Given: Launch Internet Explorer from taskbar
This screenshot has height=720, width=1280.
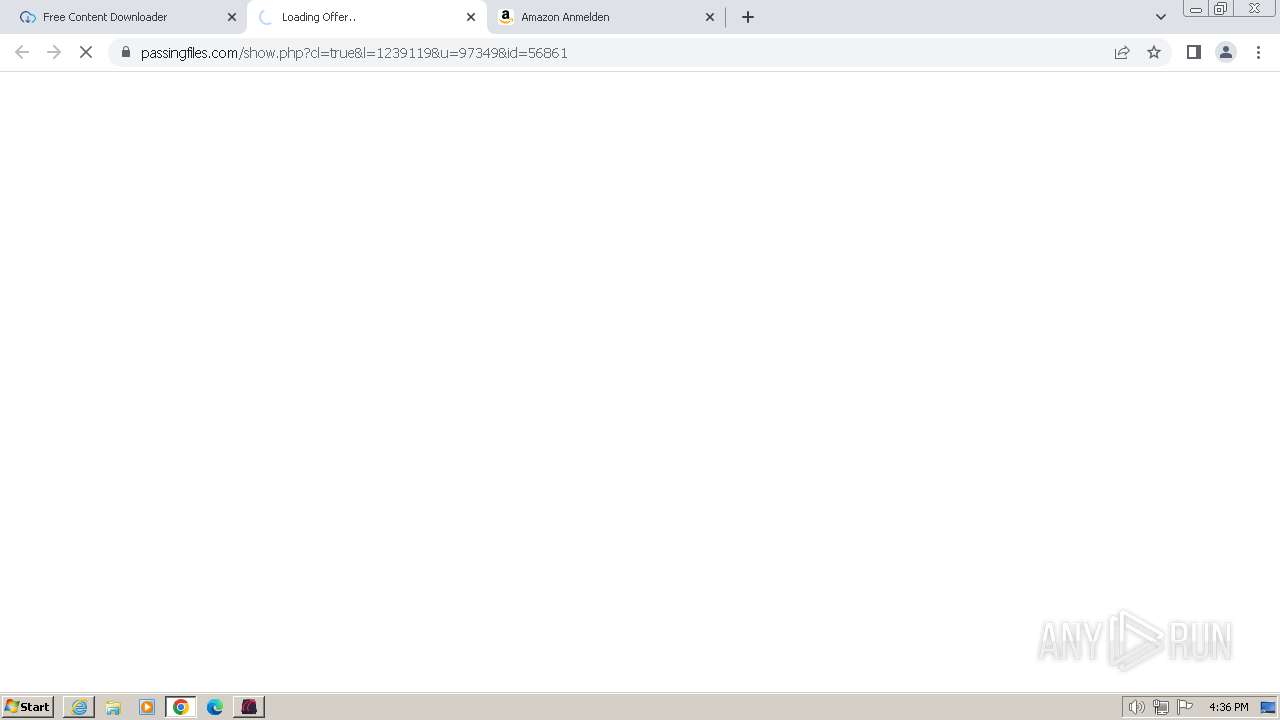Looking at the screenshot, I should tap(79, 707).
